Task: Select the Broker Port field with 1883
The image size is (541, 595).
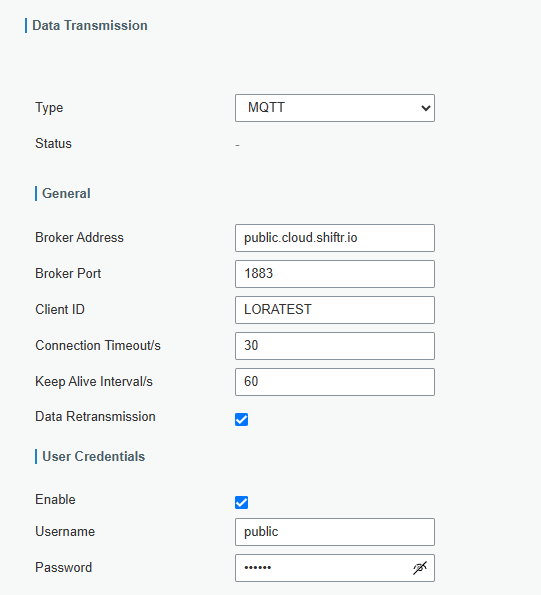Action: (x=335, y=274)
